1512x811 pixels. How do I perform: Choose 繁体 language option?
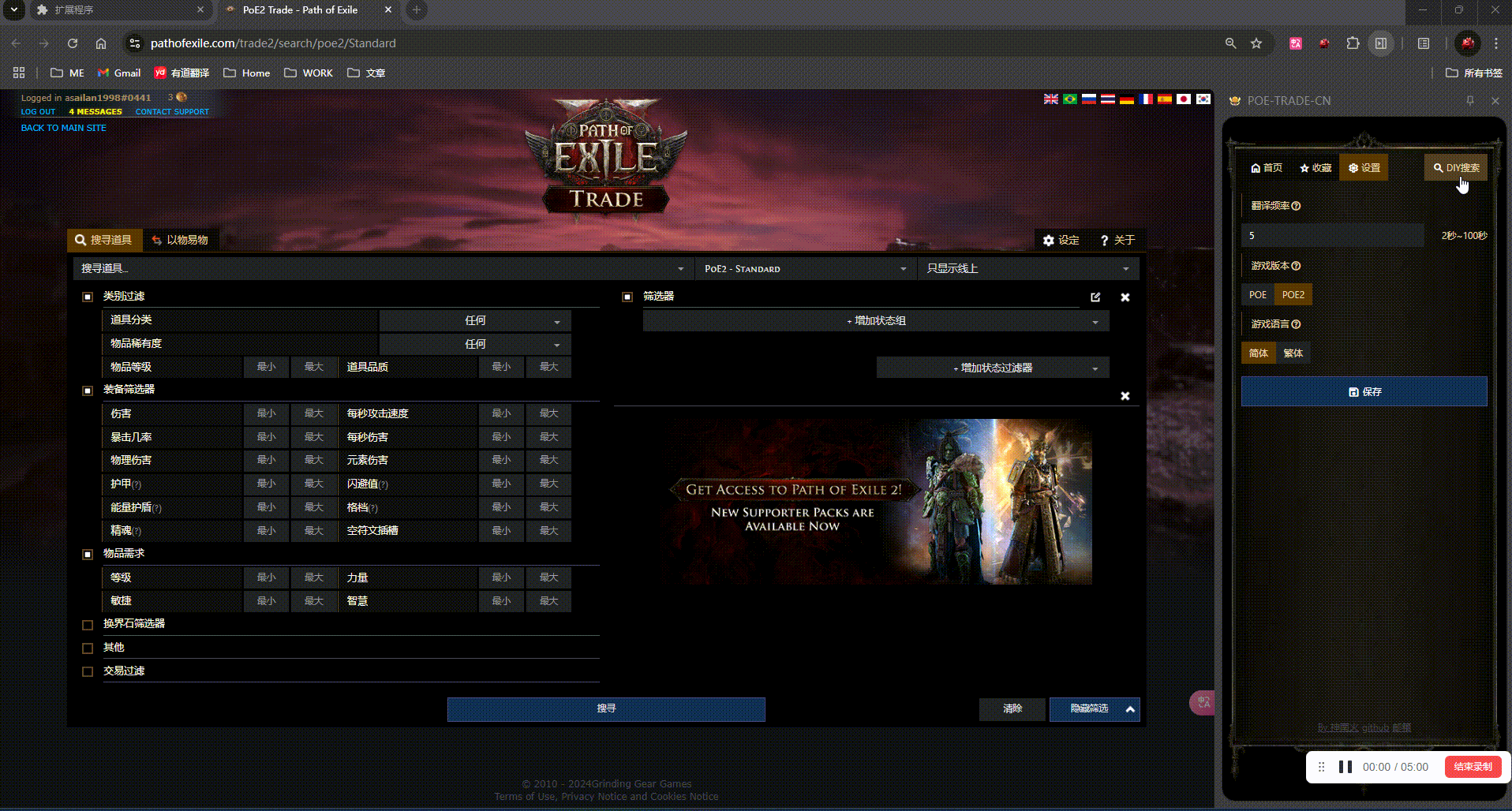[x=1293, y=353]
